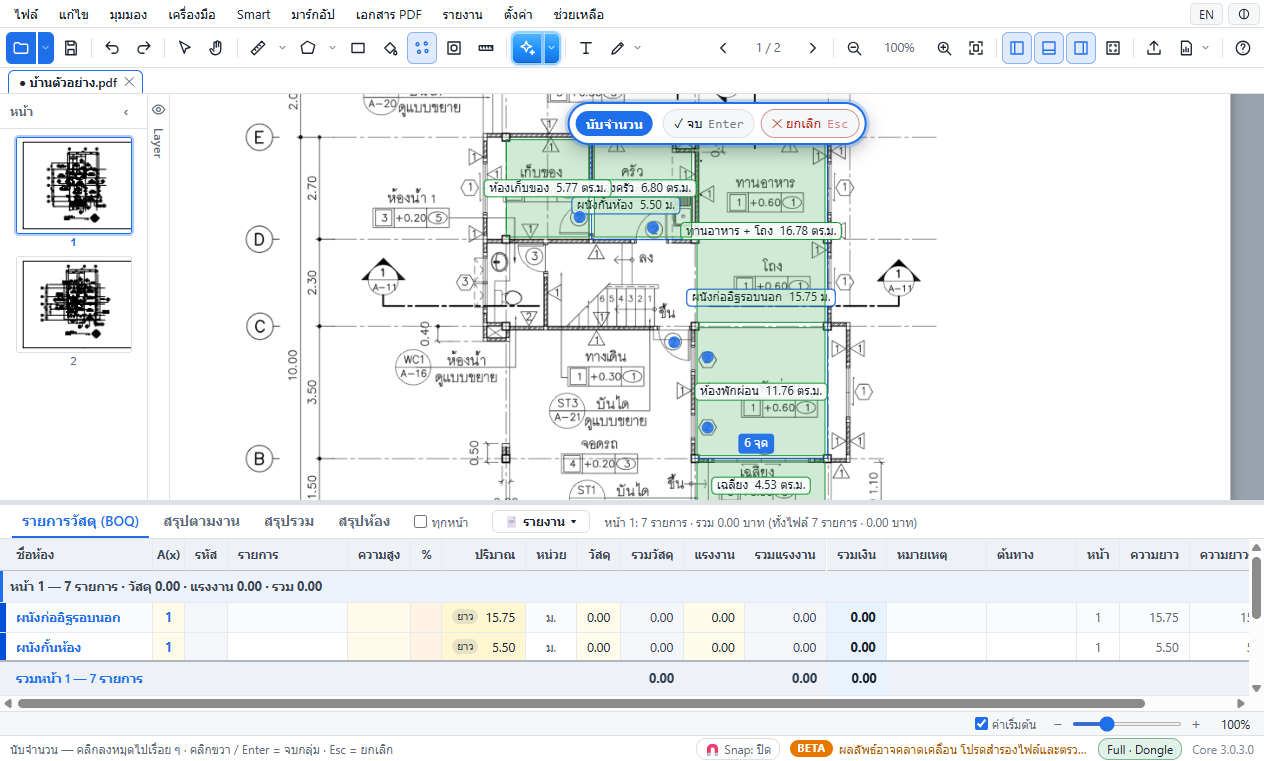
Task: Expand the polygon tool options arrow
Action: pos(332,48)
